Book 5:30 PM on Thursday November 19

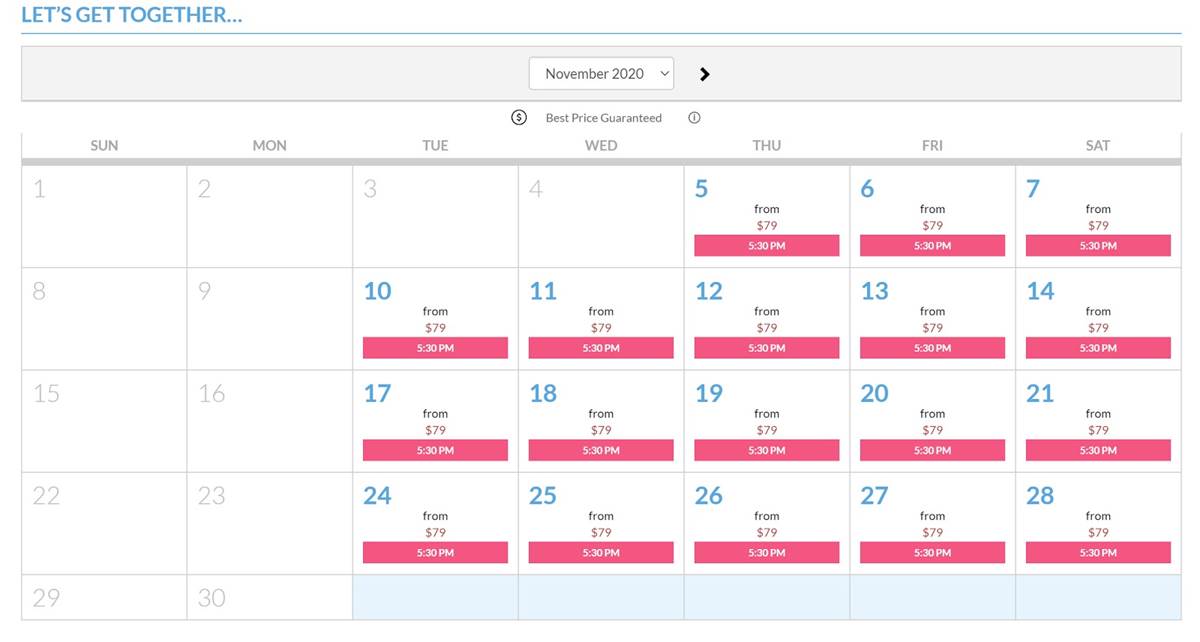tap(766, 451)
